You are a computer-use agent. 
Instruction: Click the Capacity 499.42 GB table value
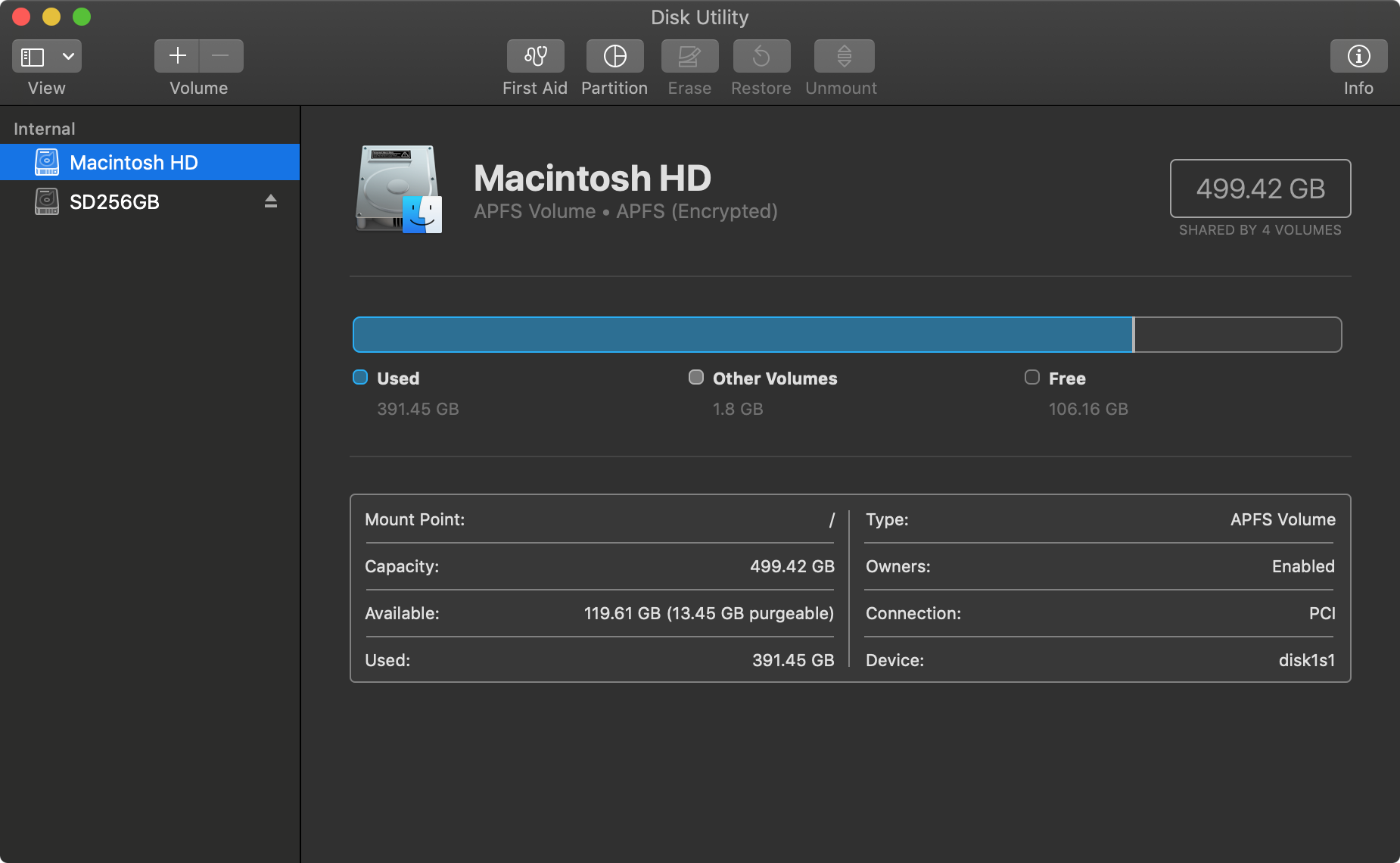click(x=792, y=566)
